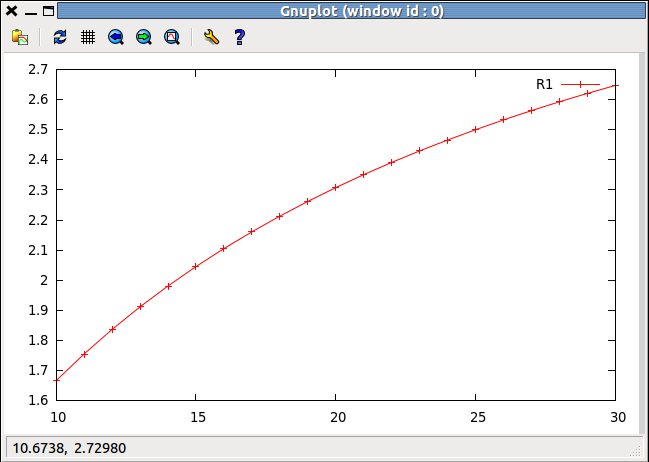
Task: Close the Gnuplot window
Action: click(12, 10)
